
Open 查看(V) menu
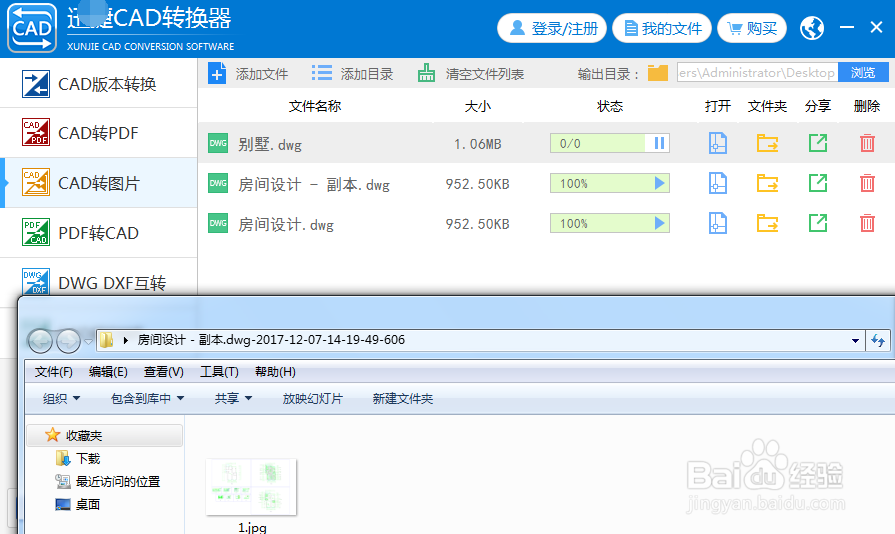pyautogui.click(x=163, y=372)
